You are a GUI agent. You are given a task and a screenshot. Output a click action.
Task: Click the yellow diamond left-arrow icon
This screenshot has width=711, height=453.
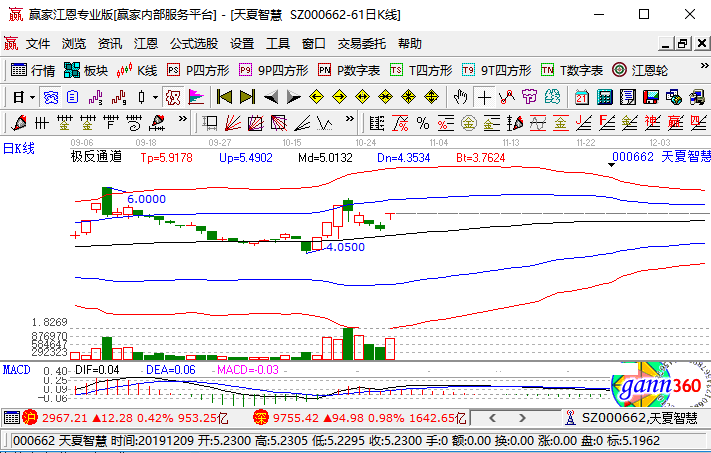316,97
